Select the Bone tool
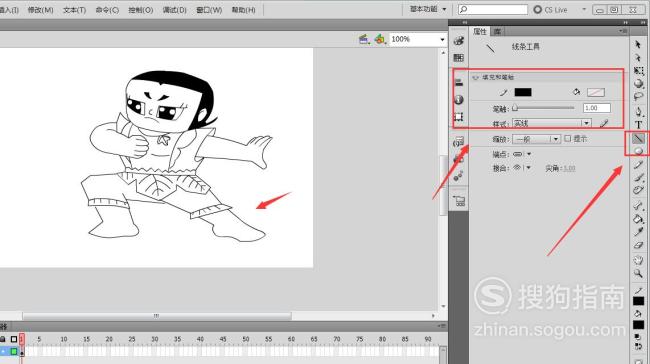Image resolution: width=650 pixels, height=364 pixels. [x=638, y=205]
